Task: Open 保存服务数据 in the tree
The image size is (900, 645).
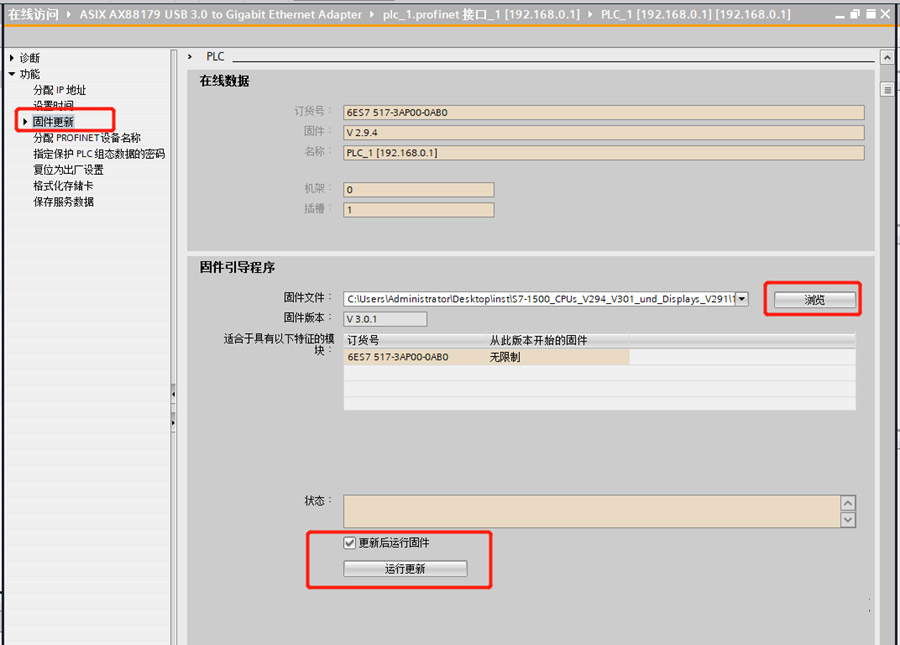Action: (63, 202)
